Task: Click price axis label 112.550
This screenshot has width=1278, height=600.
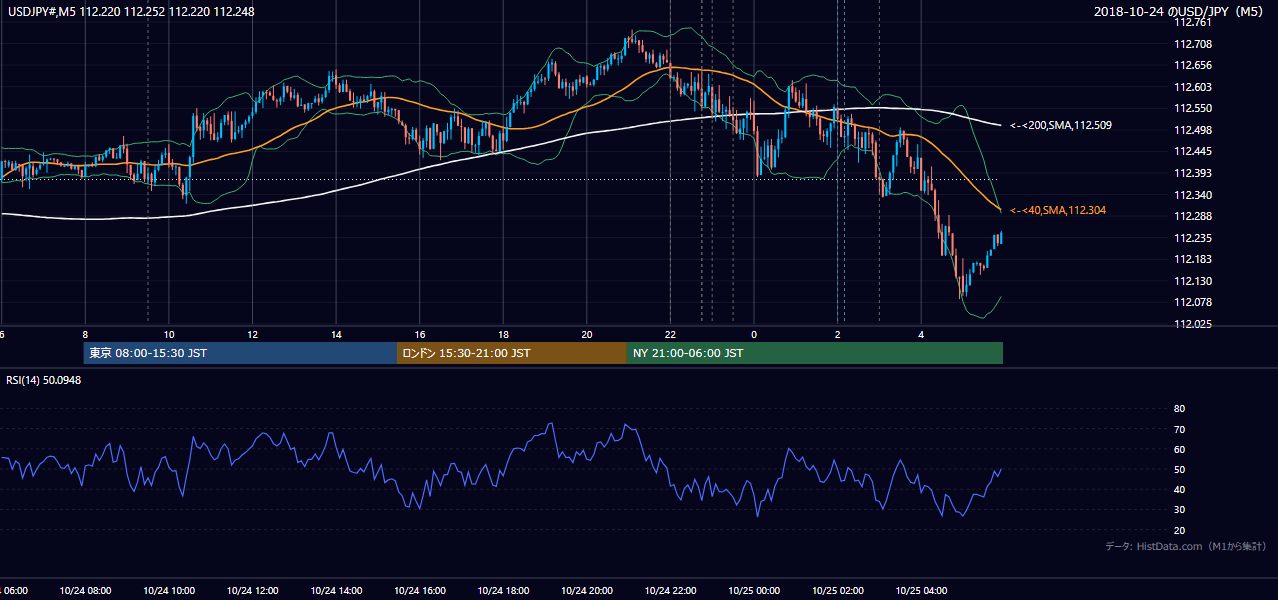Action: coord(1193,109)
